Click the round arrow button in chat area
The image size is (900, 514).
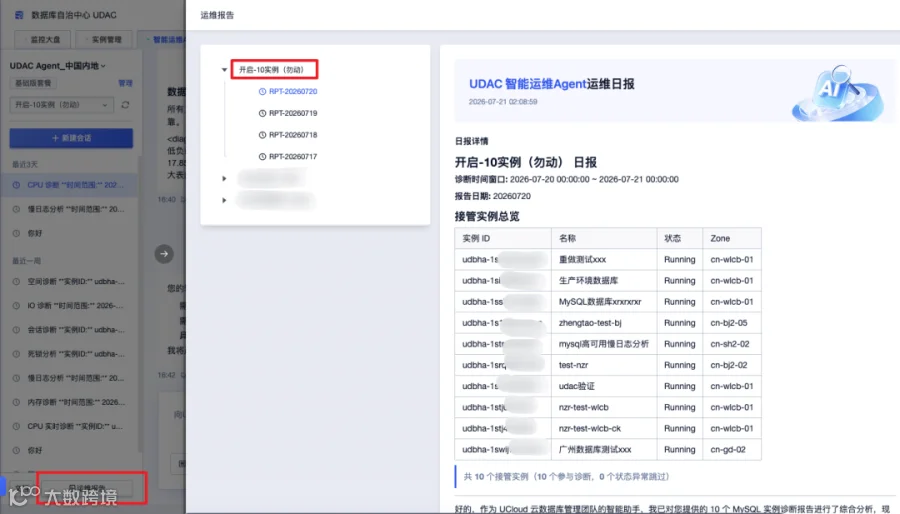coord(164,254)
